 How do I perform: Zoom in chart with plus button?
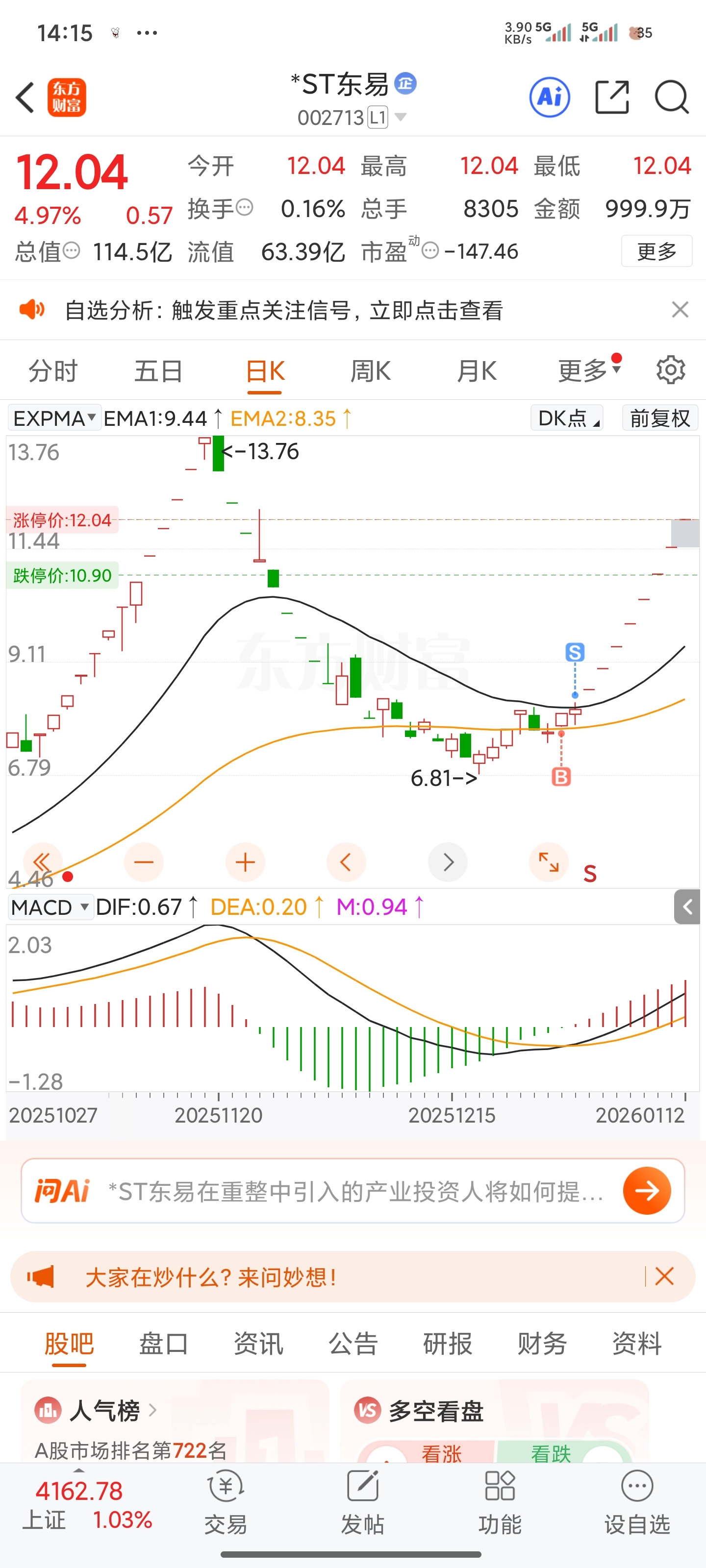click(x=245, y=862)
